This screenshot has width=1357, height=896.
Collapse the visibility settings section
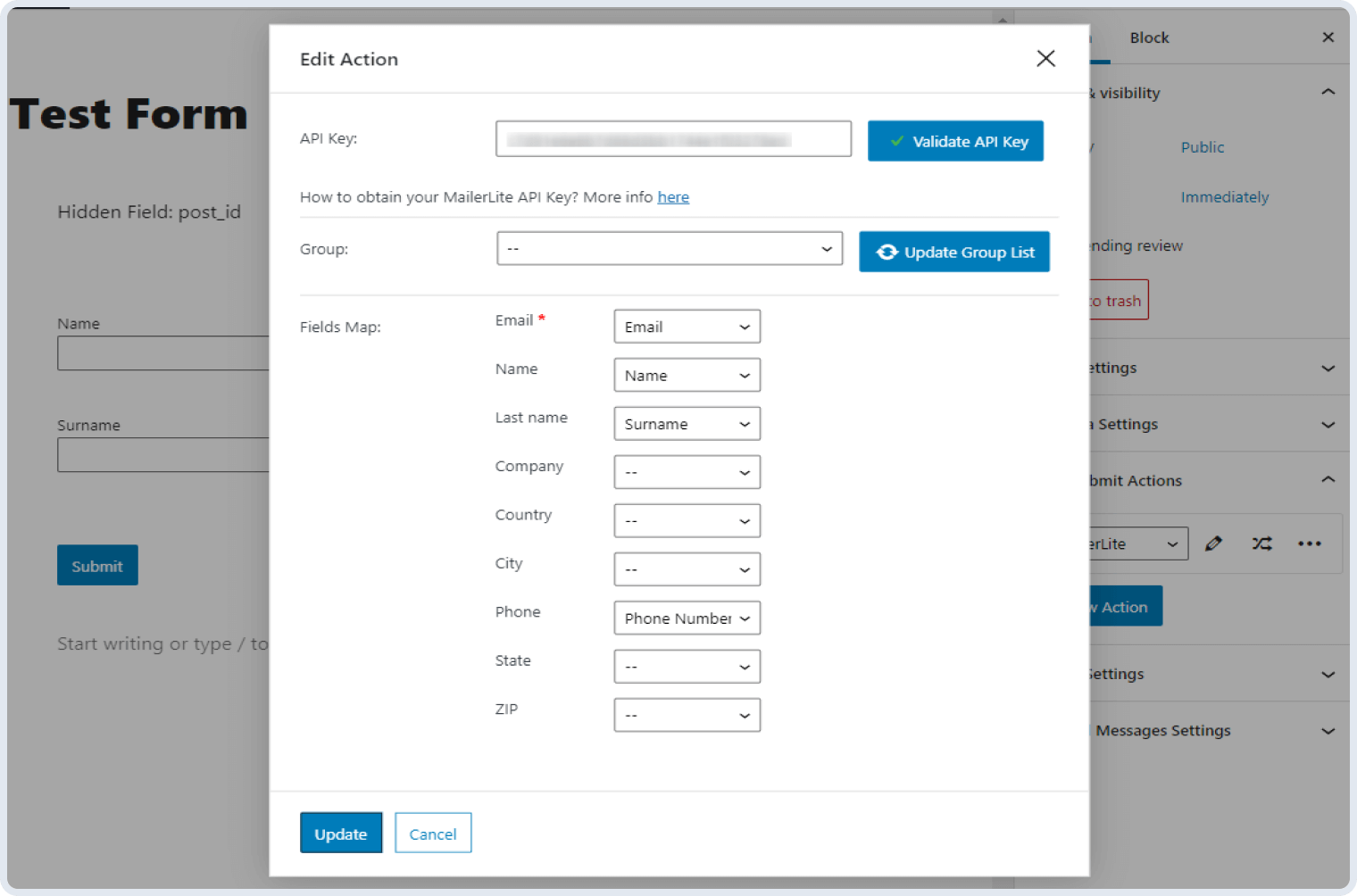coord(1328,92)
